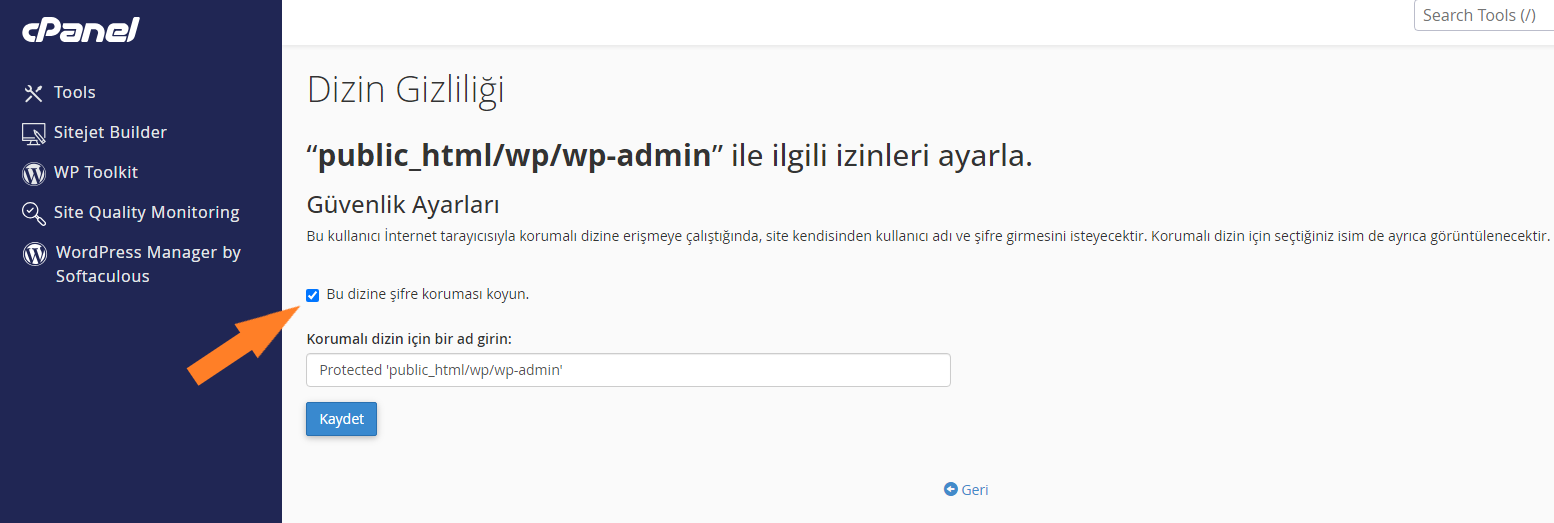
Task: Click the 'Korumalı dizin için bir ad girin' label
Action: [416, 338]
